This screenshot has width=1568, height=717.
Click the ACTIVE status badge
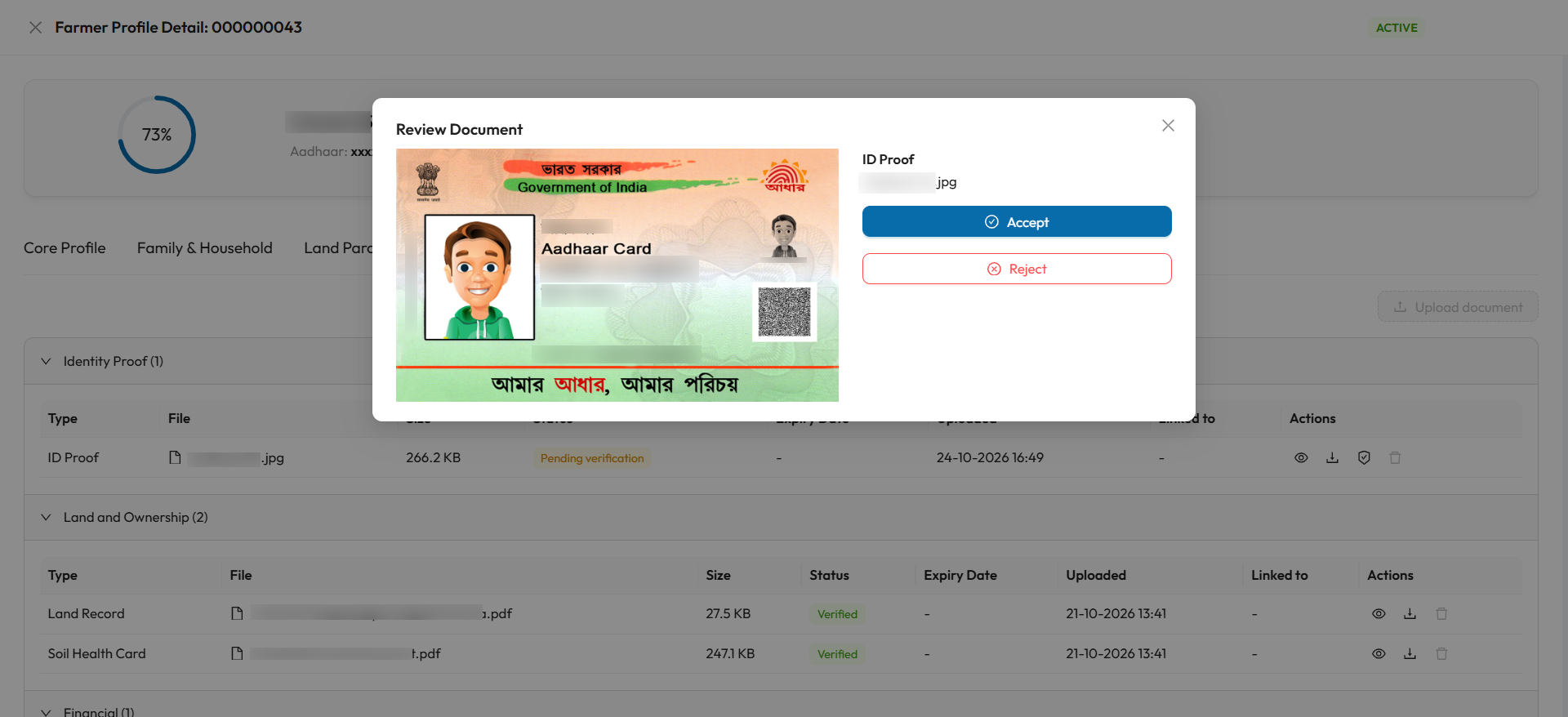(x=1396, y=28)
